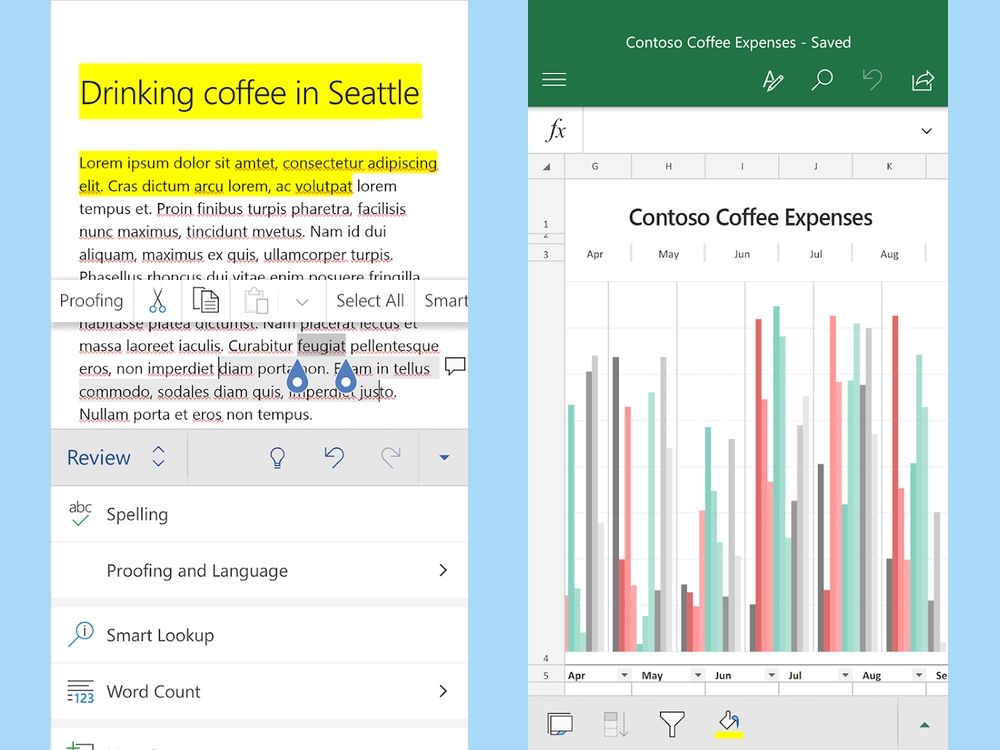Redo action in Word
This screenshot has height=750, width=1000.
[391, 457]
